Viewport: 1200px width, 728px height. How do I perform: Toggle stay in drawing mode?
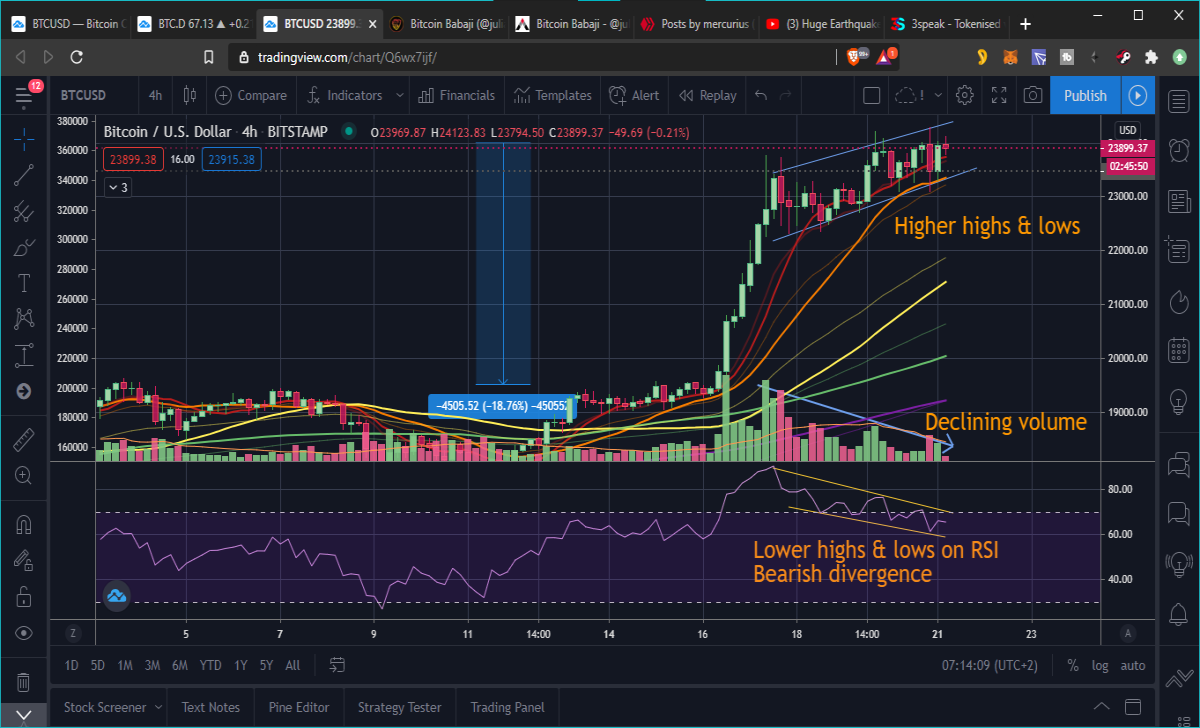click(24, 560)
